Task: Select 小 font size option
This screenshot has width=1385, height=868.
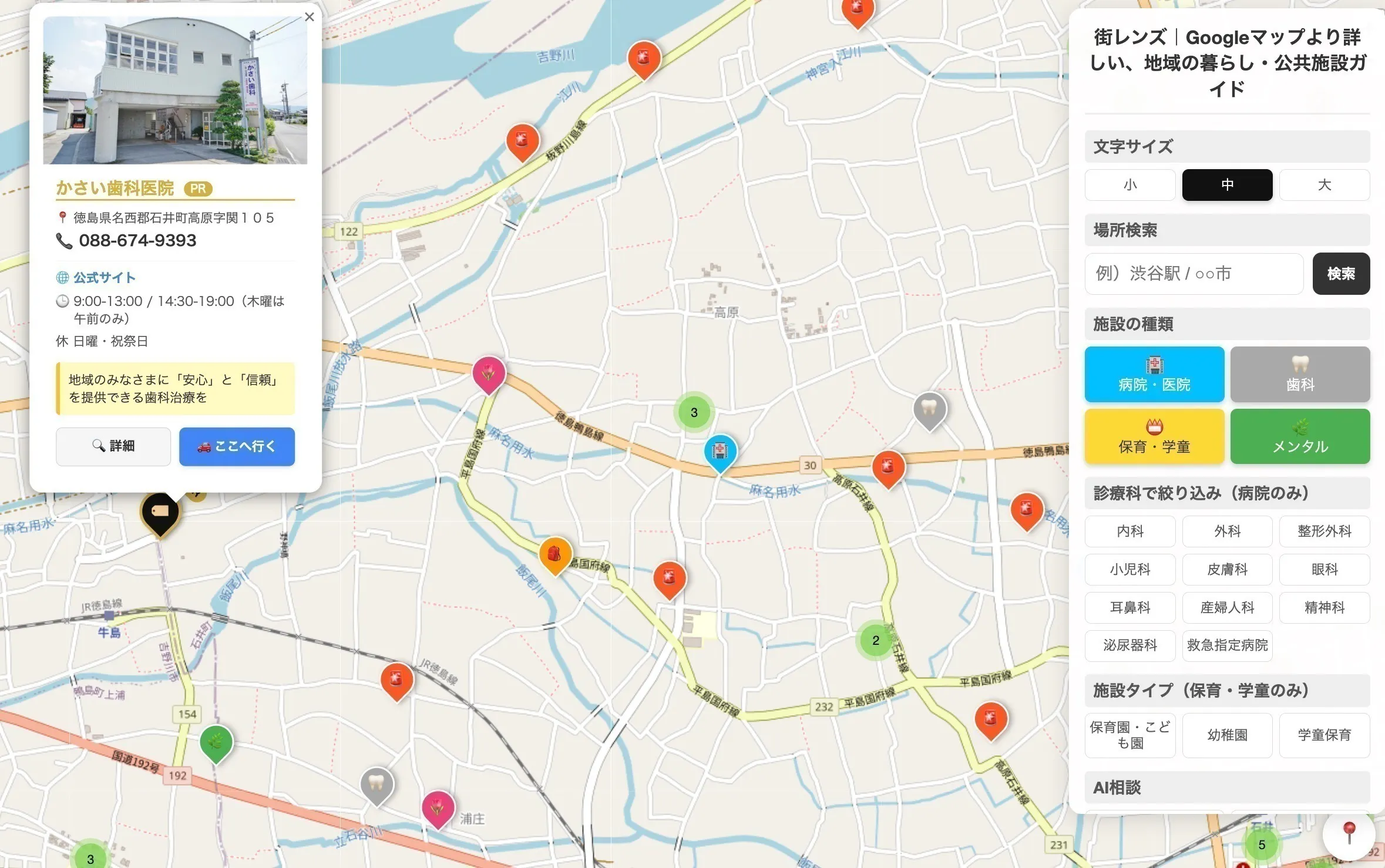Action: (1129, 185)
